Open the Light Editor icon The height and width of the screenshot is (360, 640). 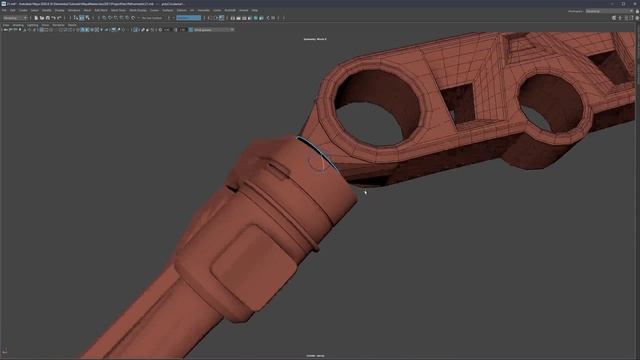(267, 18)
